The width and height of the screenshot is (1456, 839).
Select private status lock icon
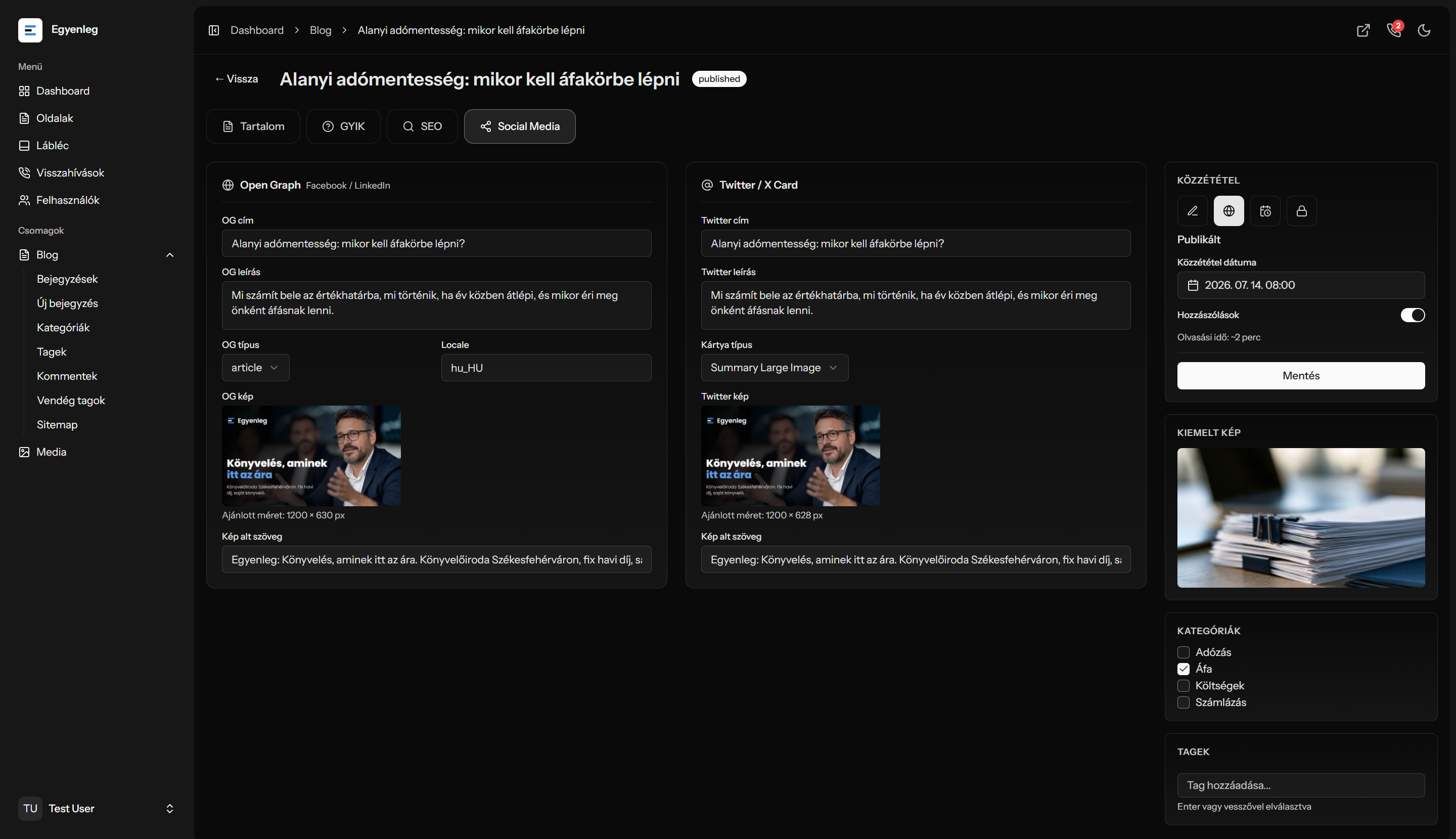point(1302,211)
